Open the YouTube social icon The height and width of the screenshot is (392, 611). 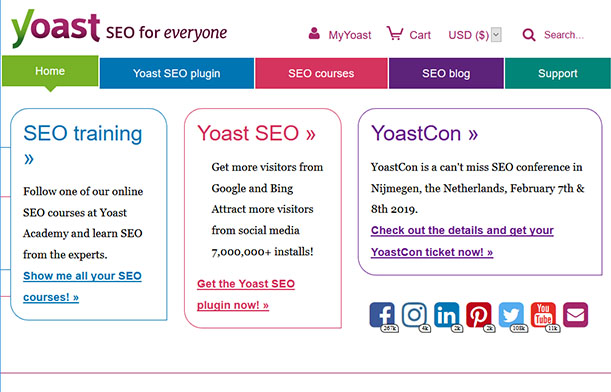coord(543,314)
